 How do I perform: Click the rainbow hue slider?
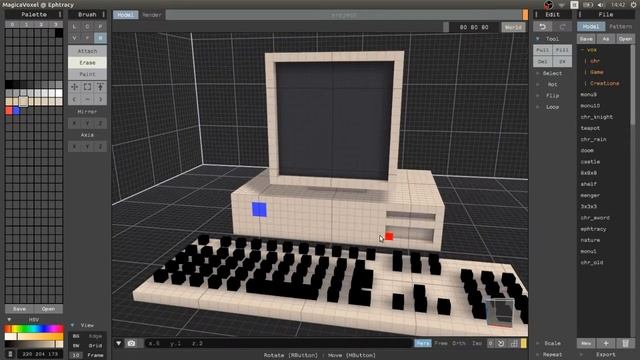coord(34,329)
